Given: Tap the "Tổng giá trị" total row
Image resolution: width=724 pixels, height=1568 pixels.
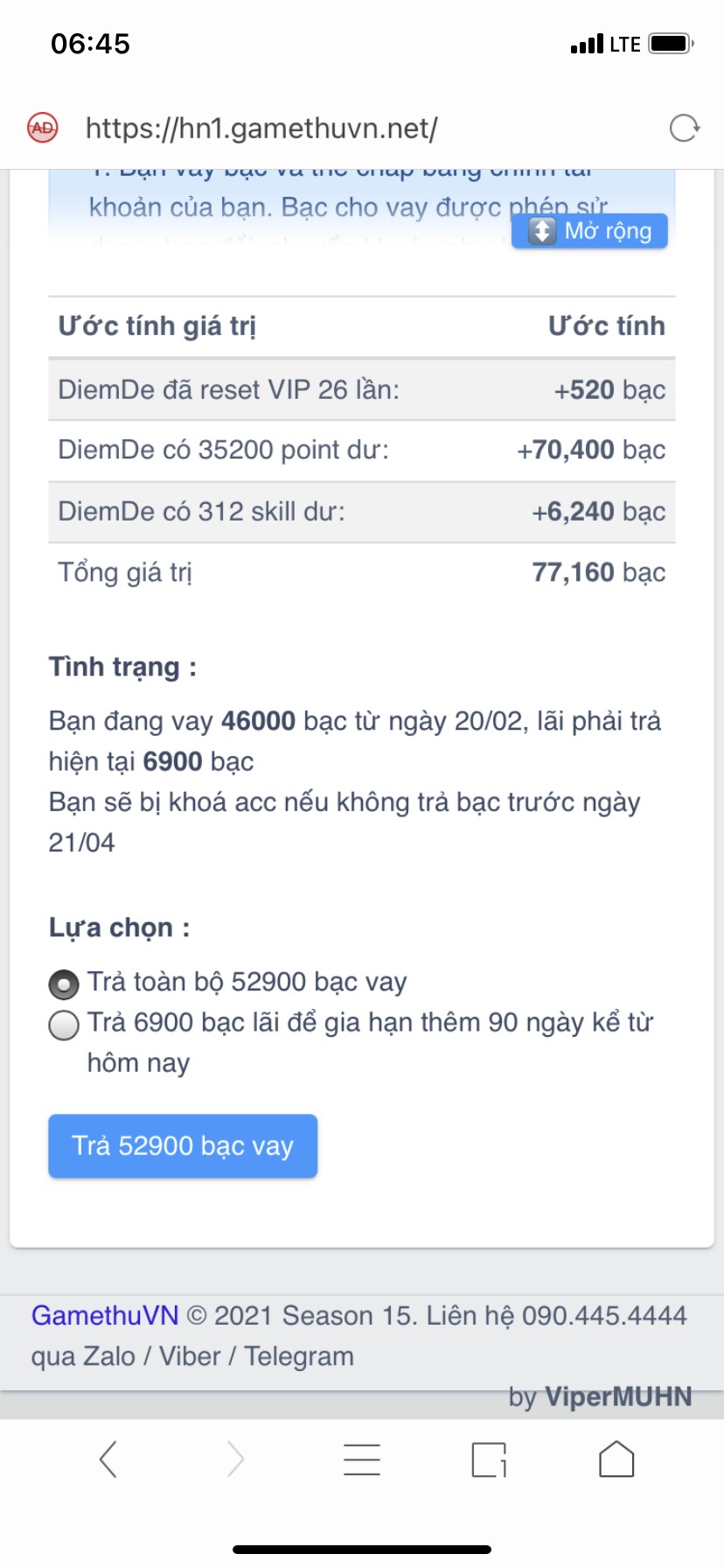Looking at the screenshot, I should click(x=361, y=572).
